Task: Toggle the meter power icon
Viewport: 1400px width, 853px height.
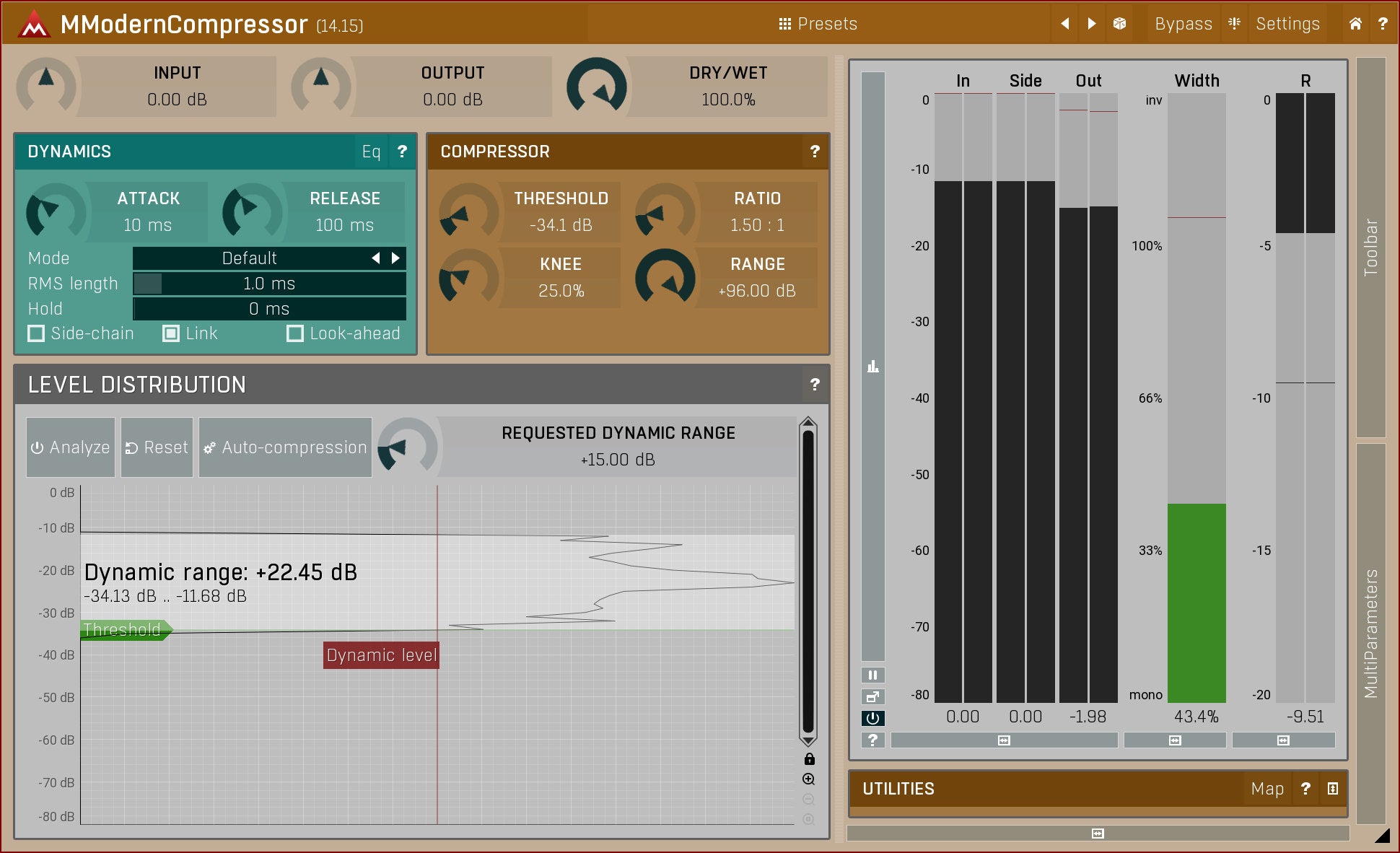Action: pyautogui.click(x=872, y=718)
